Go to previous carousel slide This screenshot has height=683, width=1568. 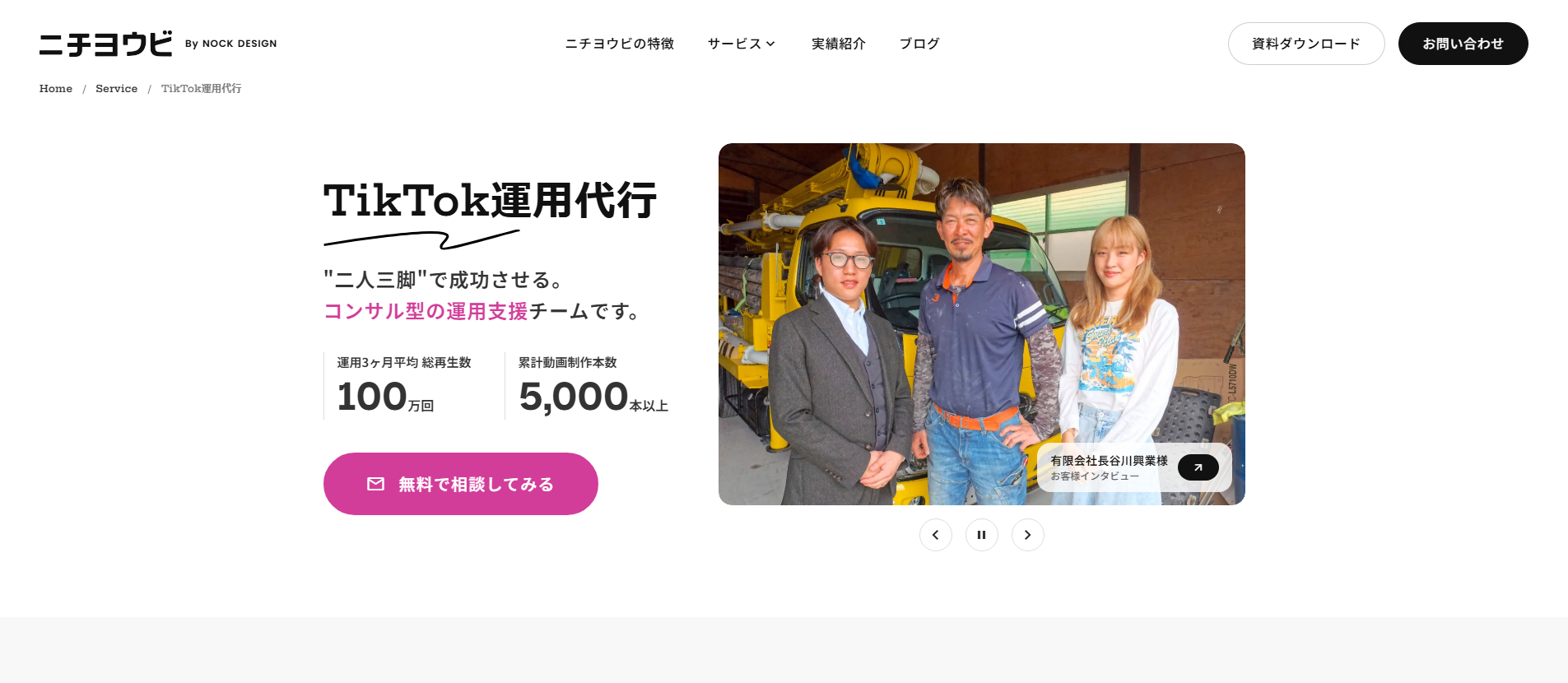click(936, 535)
